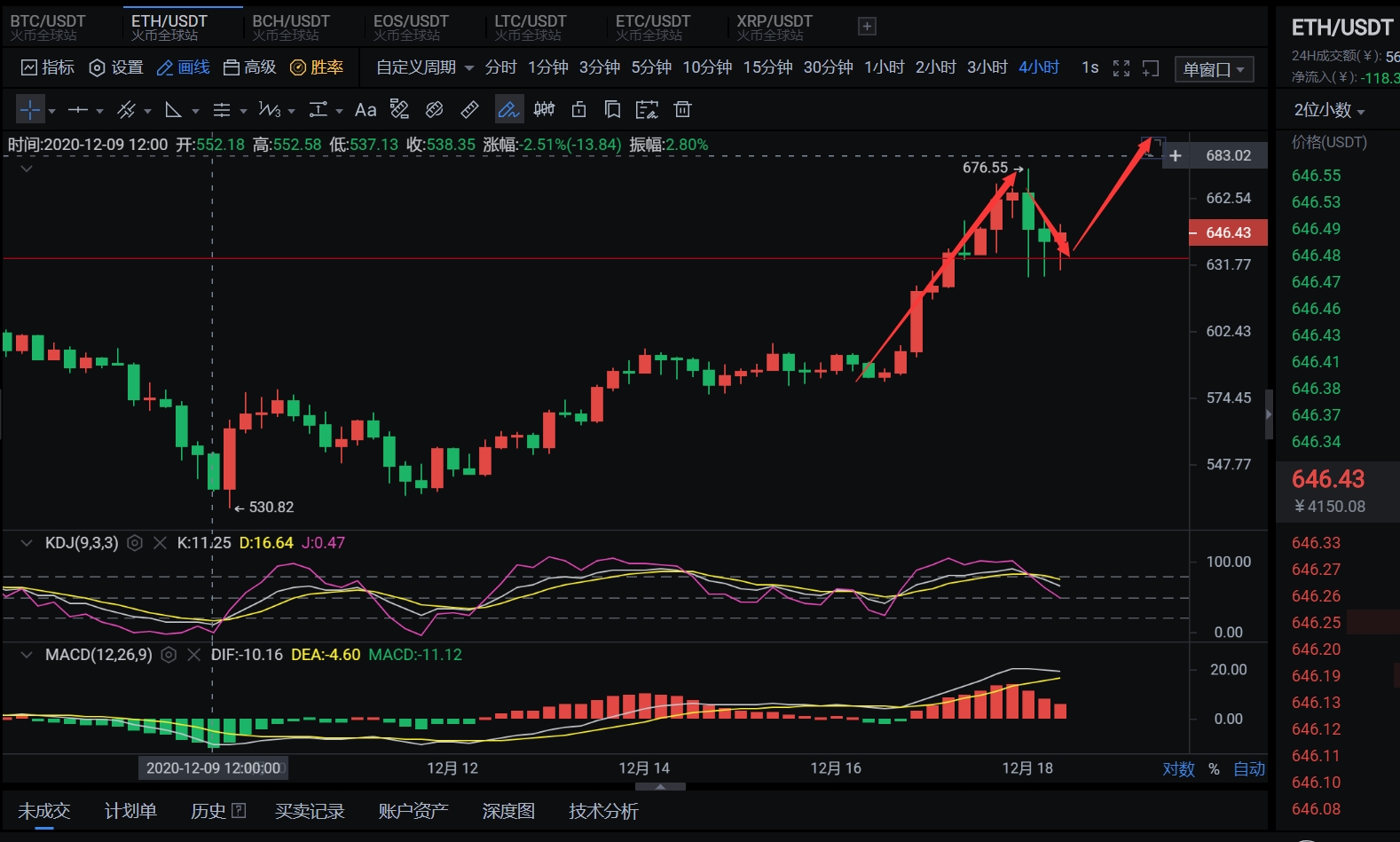Open the 自定义周期 dropdown
The image size is (1400, 842).
point(425,67)
